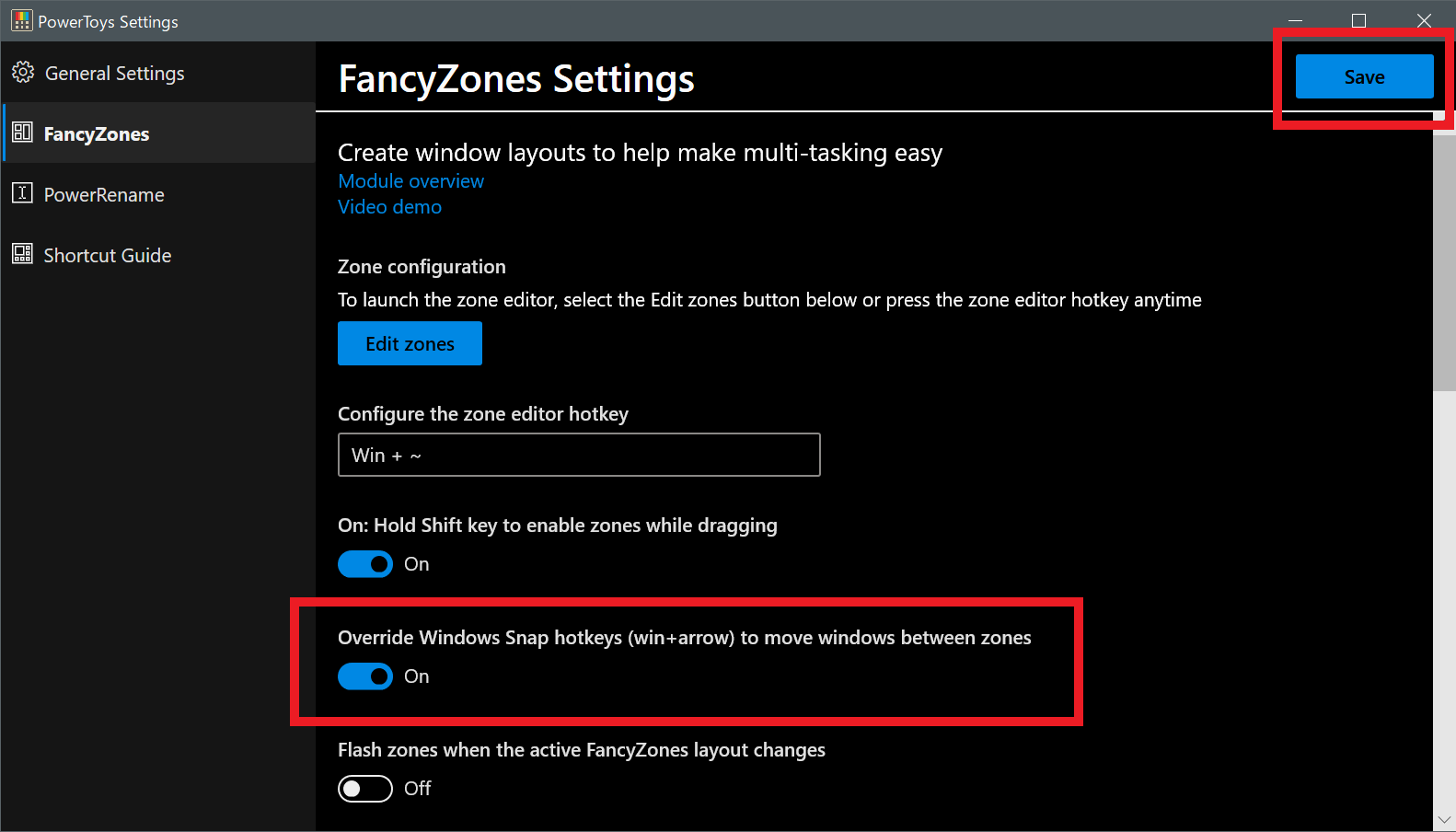1456x832 pixels.
Task: Click the Shortcut Guide icon in sidebar
Action: click(x=23, y=255)
